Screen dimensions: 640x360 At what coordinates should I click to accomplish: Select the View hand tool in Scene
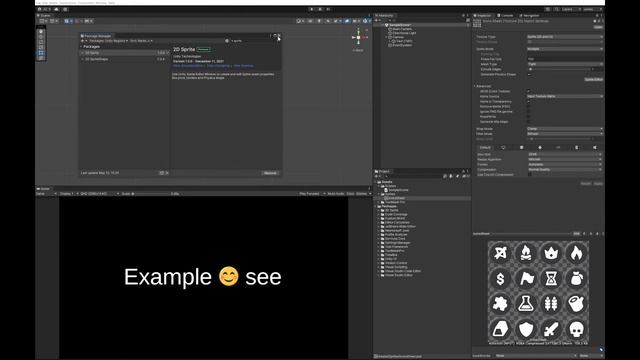click(x=41, y=32)
